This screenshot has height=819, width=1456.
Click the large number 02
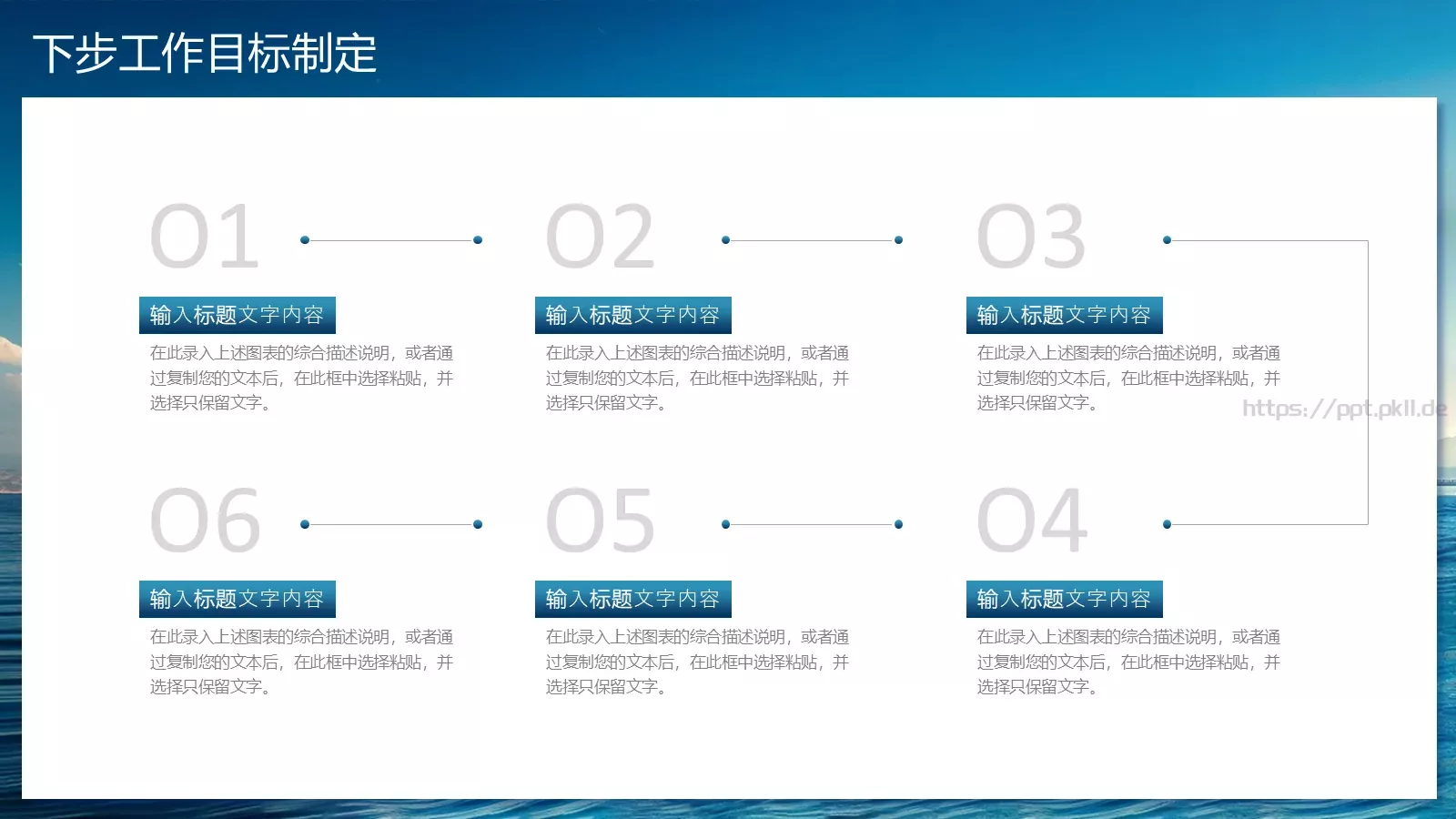[x=601, y=237]
